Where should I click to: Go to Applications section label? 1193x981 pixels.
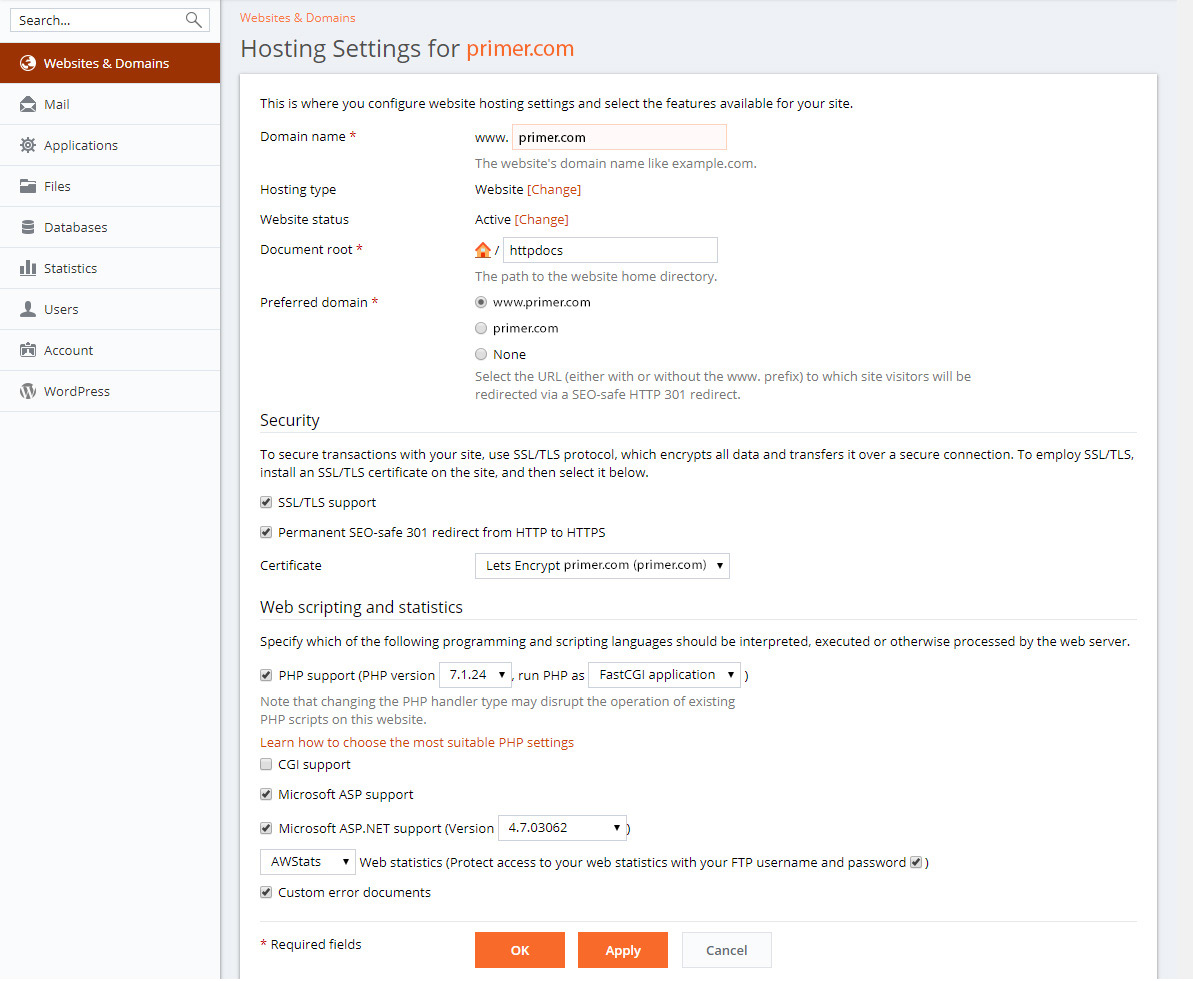(81, 145)
